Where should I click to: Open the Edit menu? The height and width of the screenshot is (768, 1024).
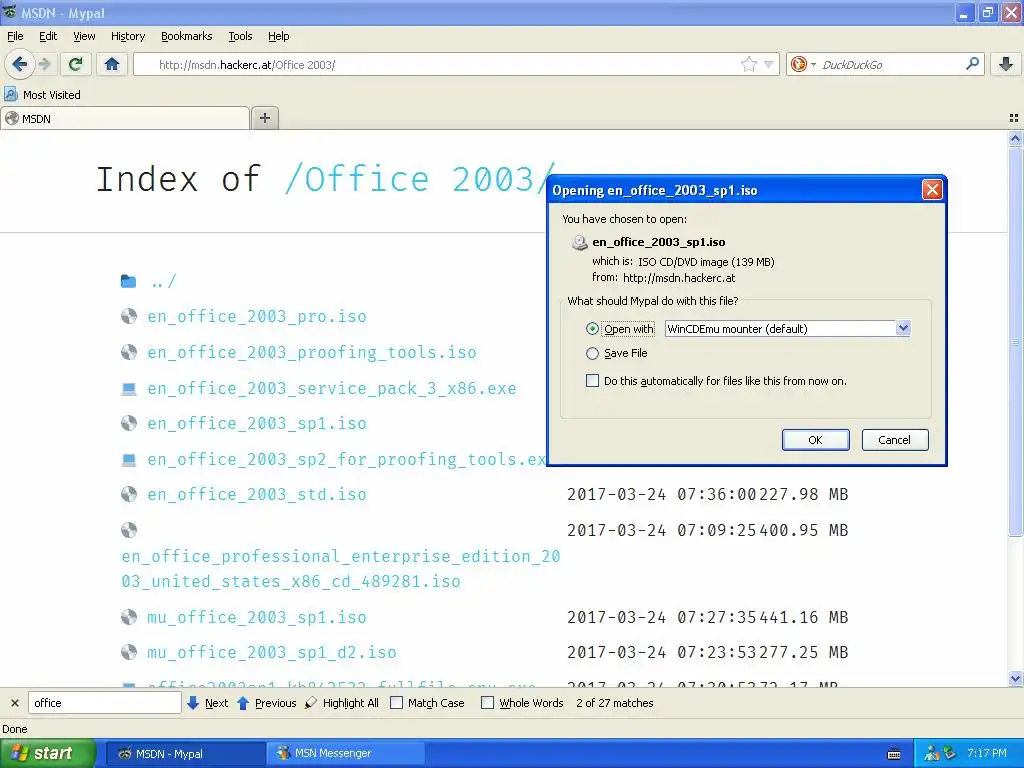pos(48,36)
